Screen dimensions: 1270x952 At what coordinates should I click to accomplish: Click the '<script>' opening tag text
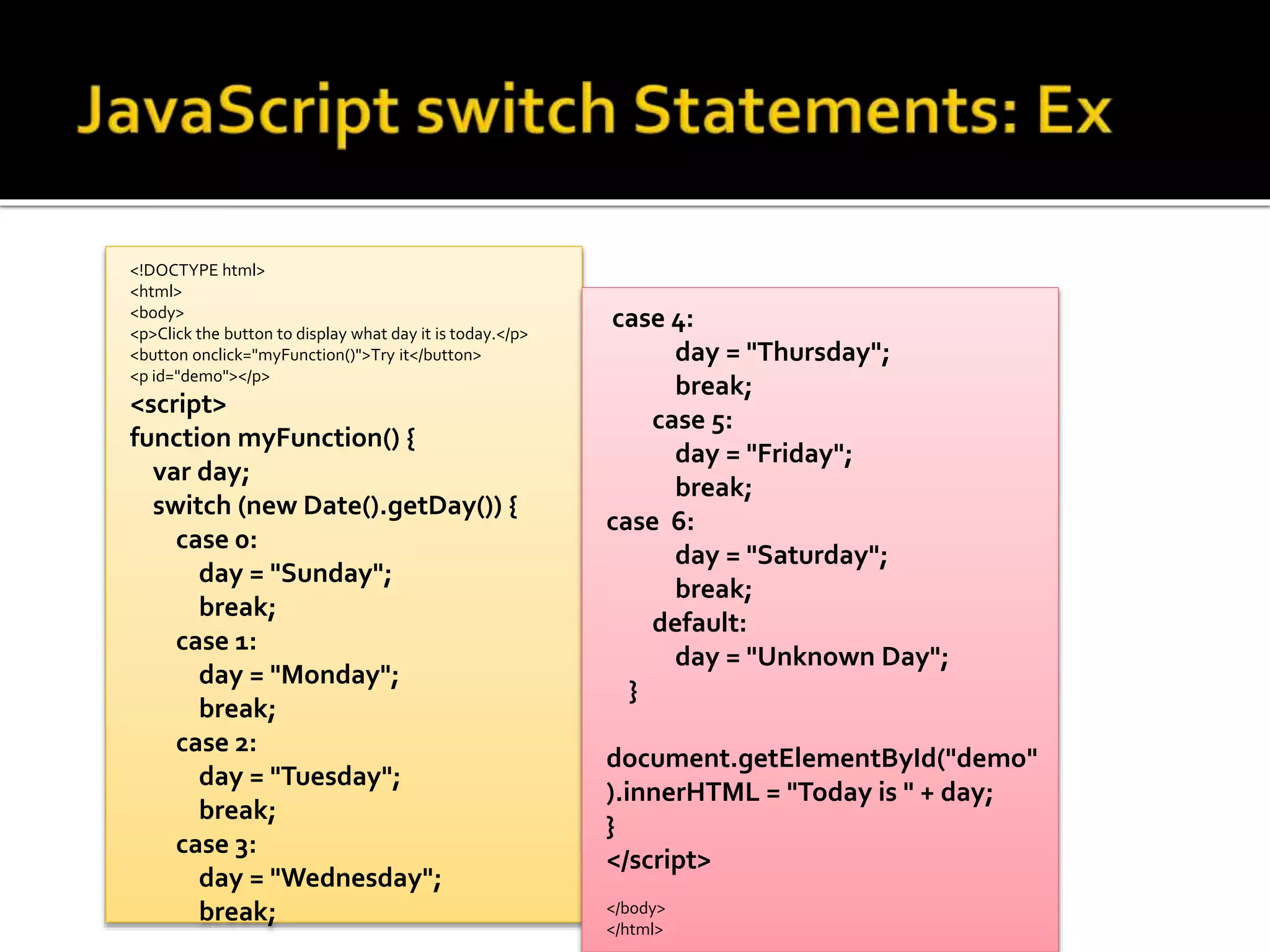[x=178, y=404]
